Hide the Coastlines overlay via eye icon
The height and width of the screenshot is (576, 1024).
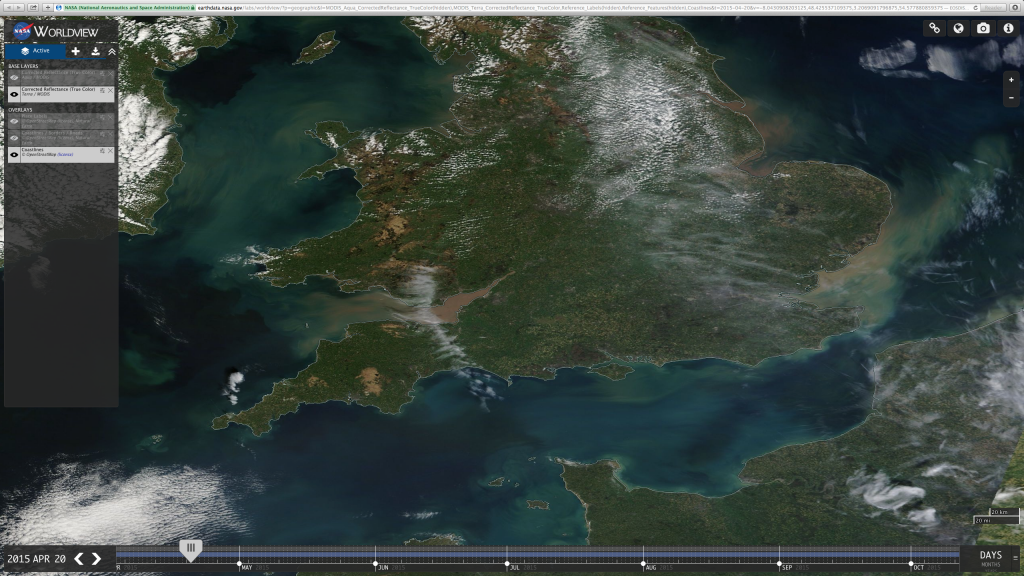(x=14, y=155)
